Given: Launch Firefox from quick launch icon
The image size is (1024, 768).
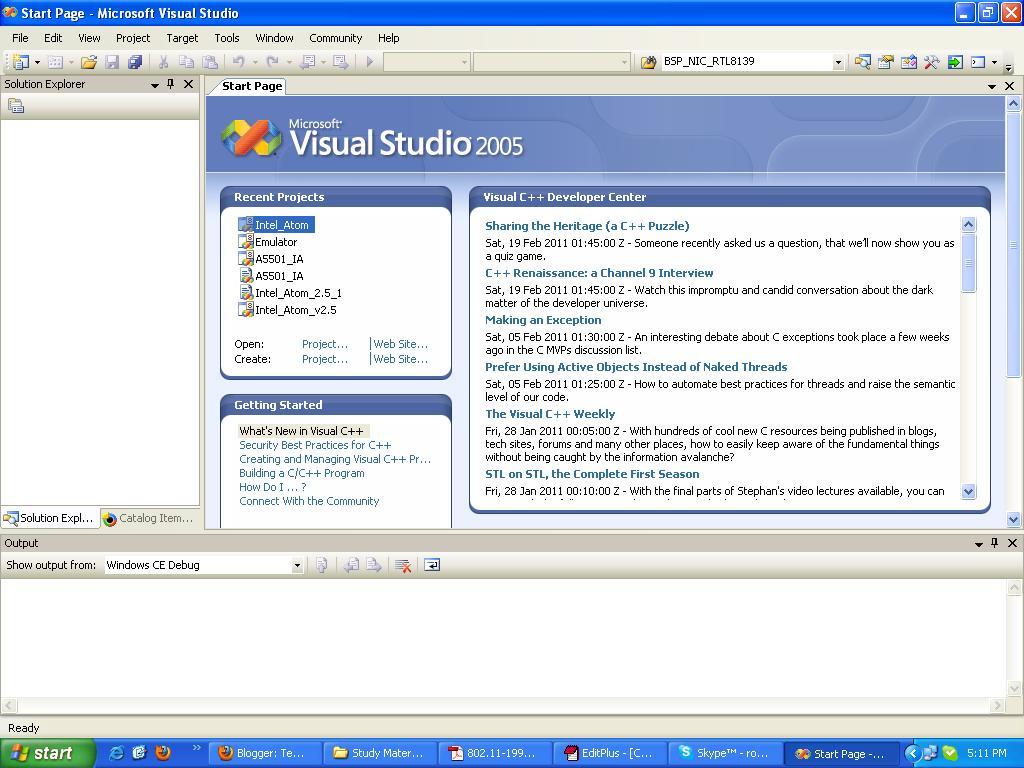Looking at the screenshot, I should tap(163, 753).
